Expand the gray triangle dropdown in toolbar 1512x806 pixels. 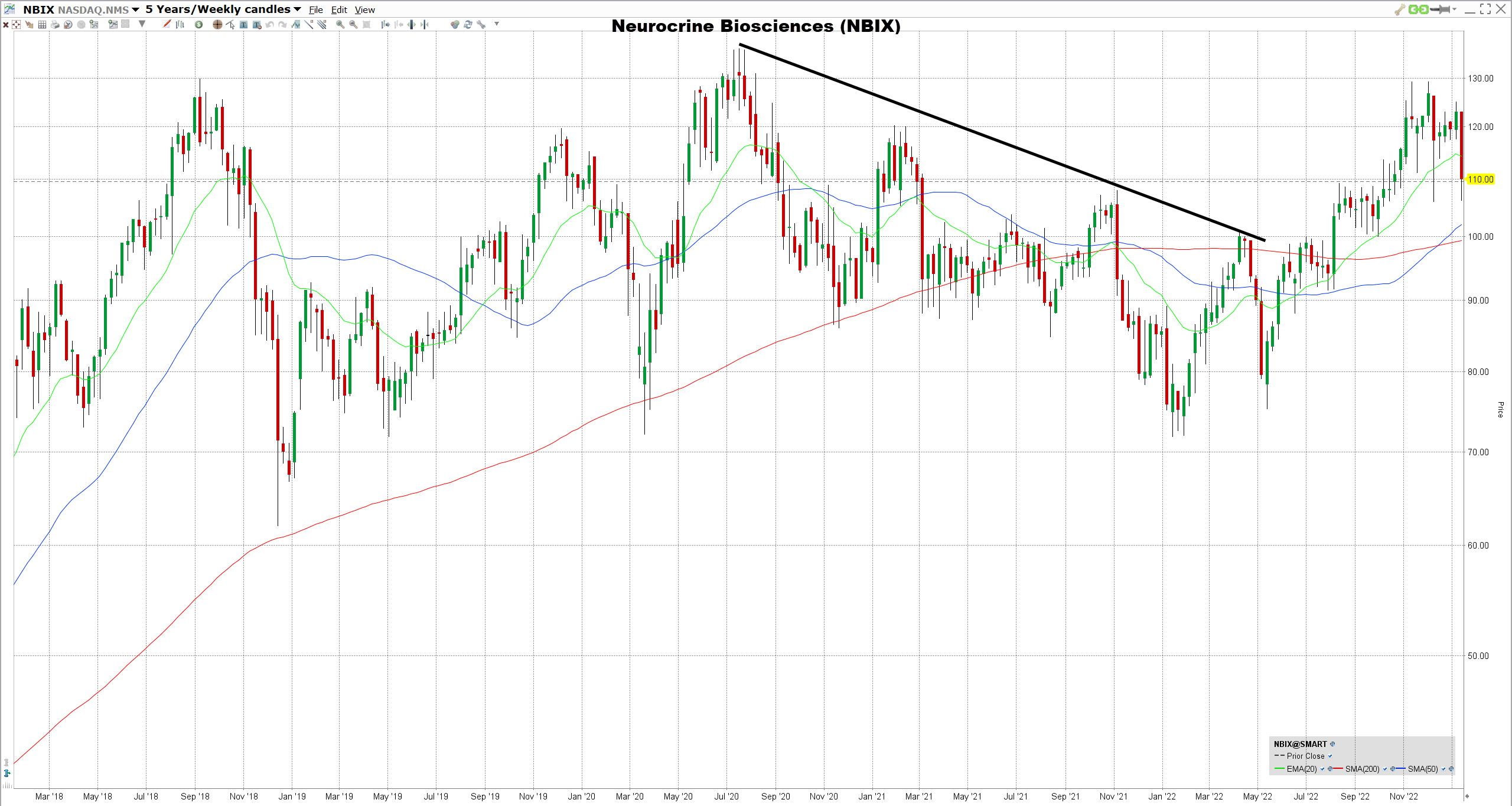click(142, 24)
